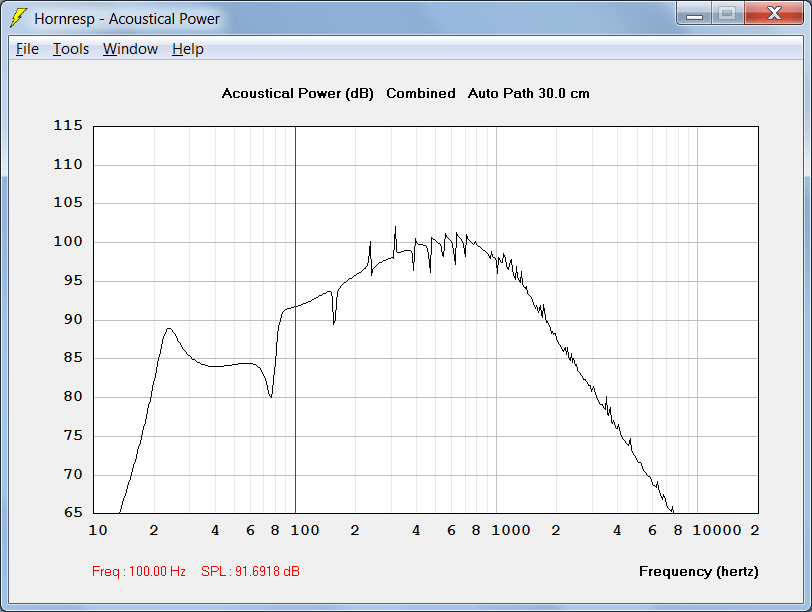Click the 10000 frequency axis label
This screenshot has width=812, height=612.
717,530
